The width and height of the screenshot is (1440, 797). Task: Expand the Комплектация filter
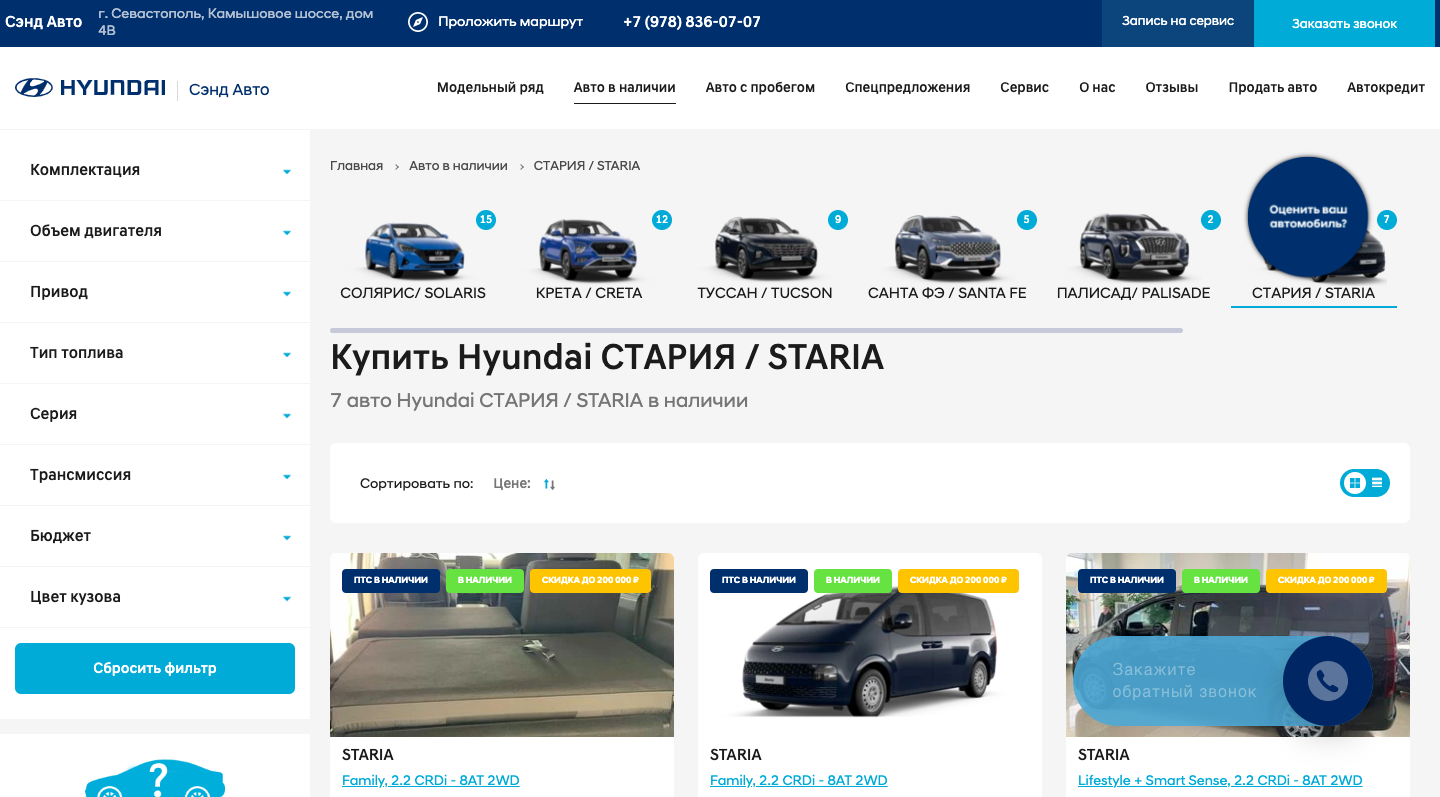(x=155, y=170)
